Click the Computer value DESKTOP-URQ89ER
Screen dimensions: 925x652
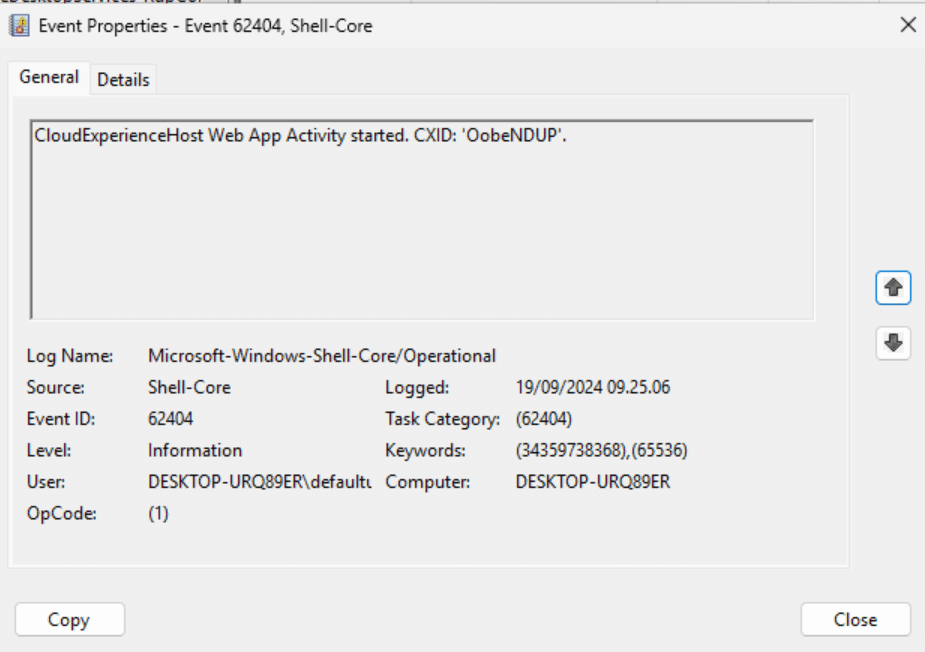[593, 481]
